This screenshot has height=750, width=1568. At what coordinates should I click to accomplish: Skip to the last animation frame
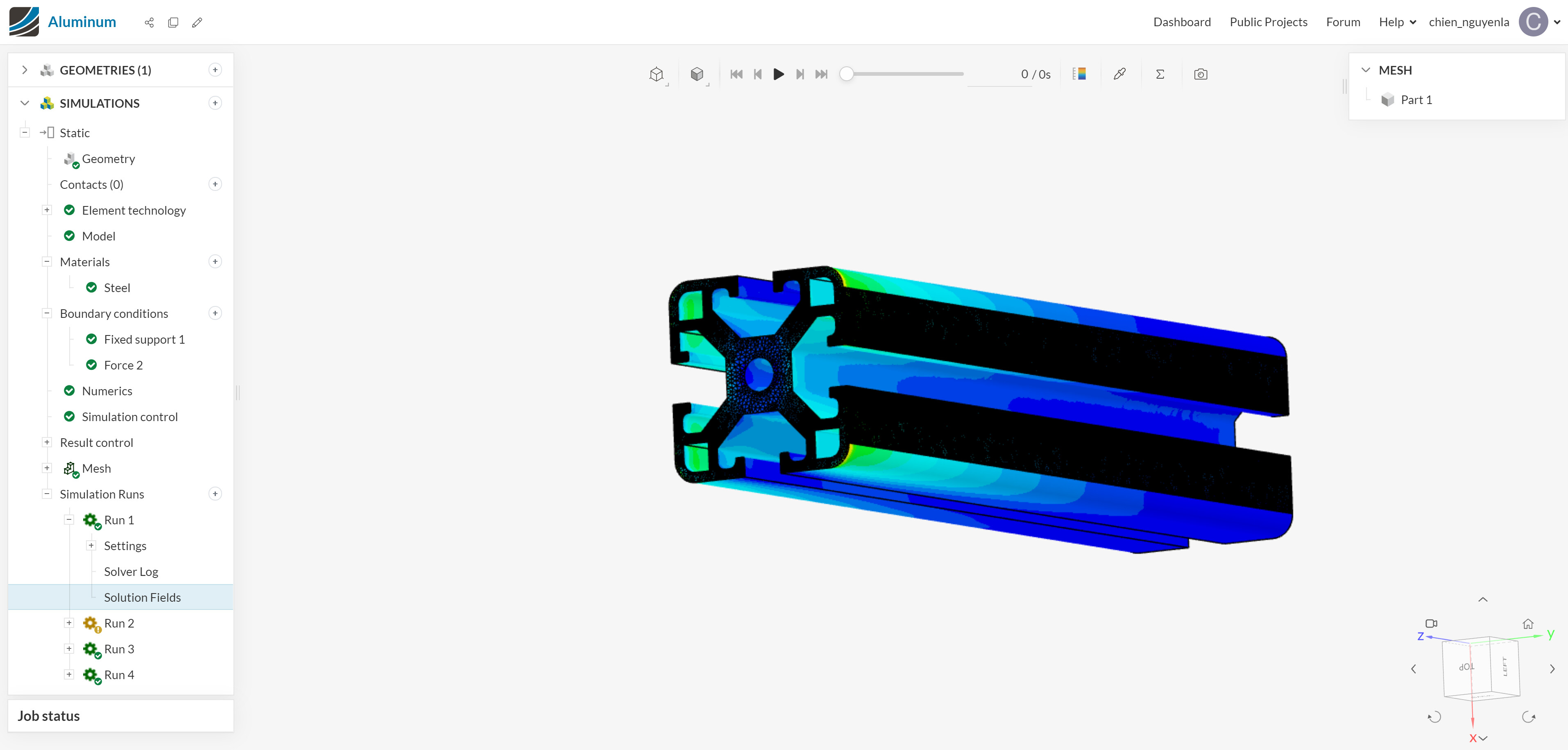pyautogui.click(x=821, y=74)
